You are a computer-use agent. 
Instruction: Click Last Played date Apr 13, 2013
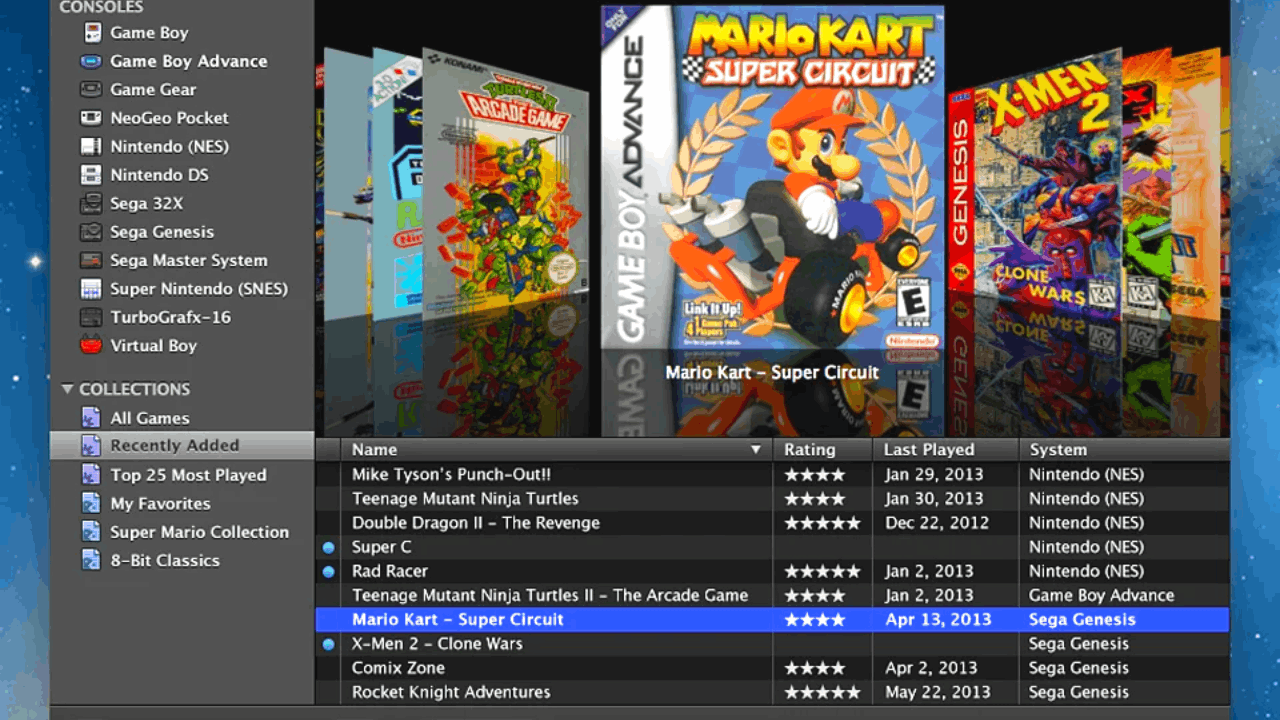click(938, 620)
